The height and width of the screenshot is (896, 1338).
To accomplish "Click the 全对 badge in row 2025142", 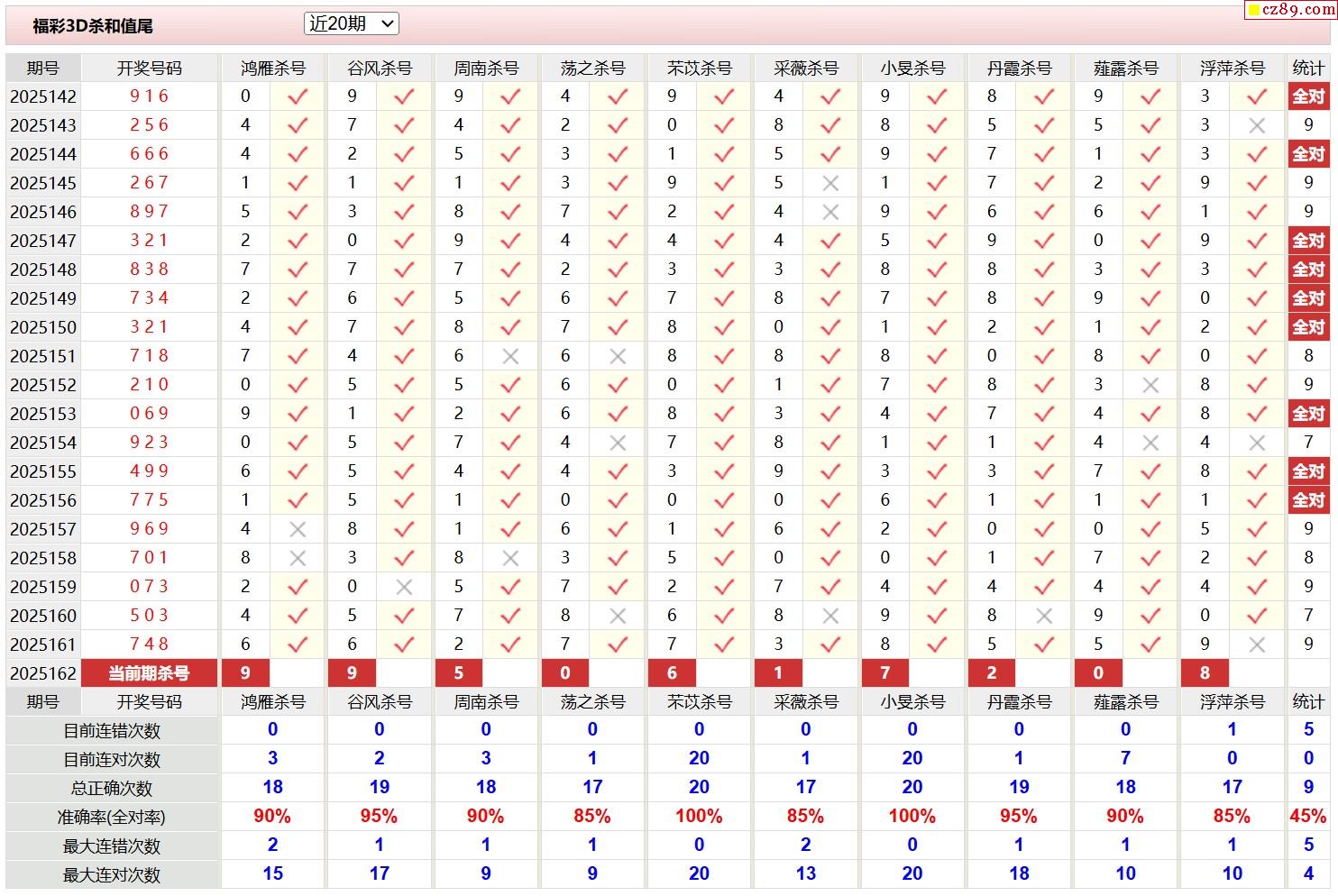I will (1308, 96).
